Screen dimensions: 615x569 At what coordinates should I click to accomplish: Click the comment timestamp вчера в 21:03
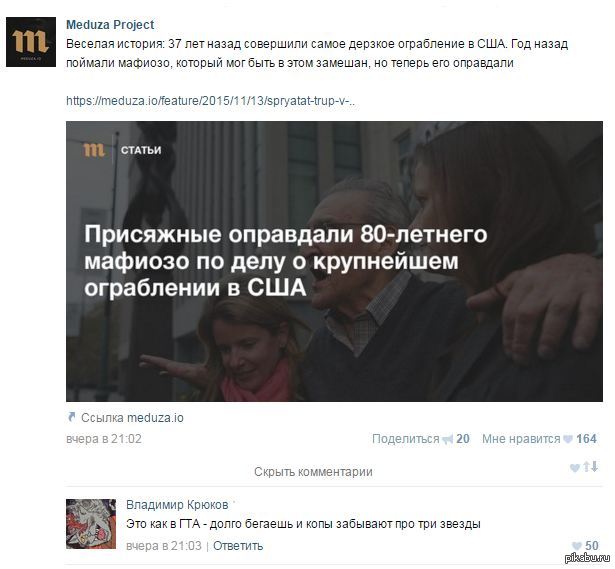[x=164, y=545]
